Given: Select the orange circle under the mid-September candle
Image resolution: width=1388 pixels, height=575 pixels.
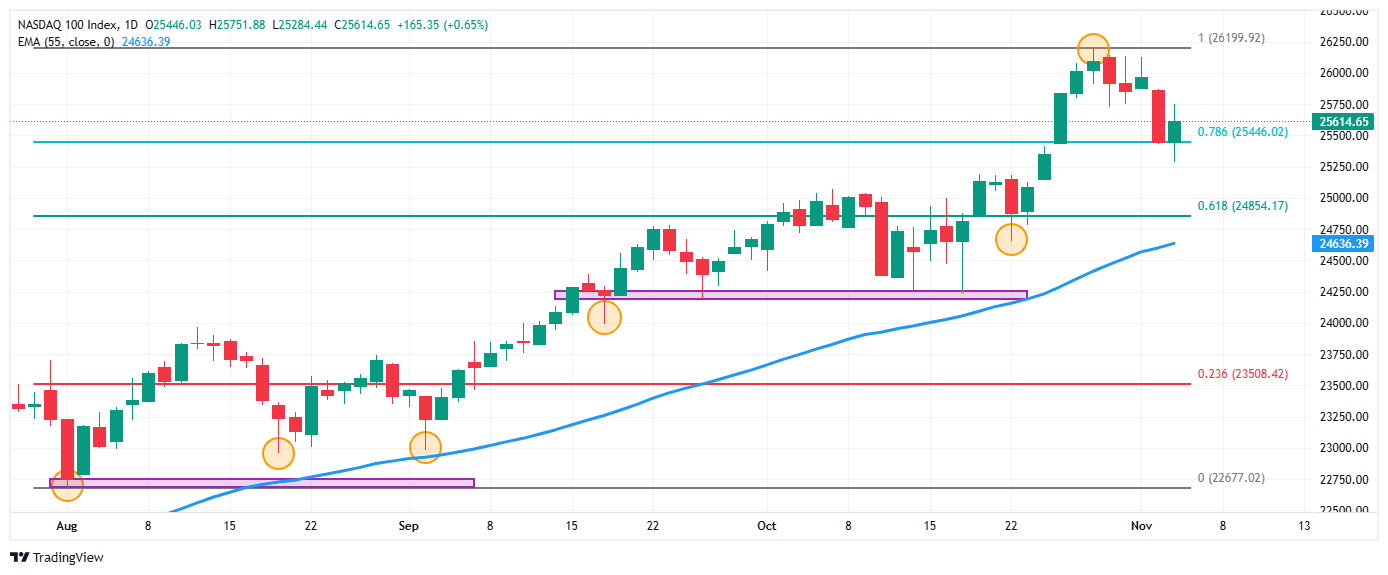Looking at the screenshot, I should pos(604,317).
